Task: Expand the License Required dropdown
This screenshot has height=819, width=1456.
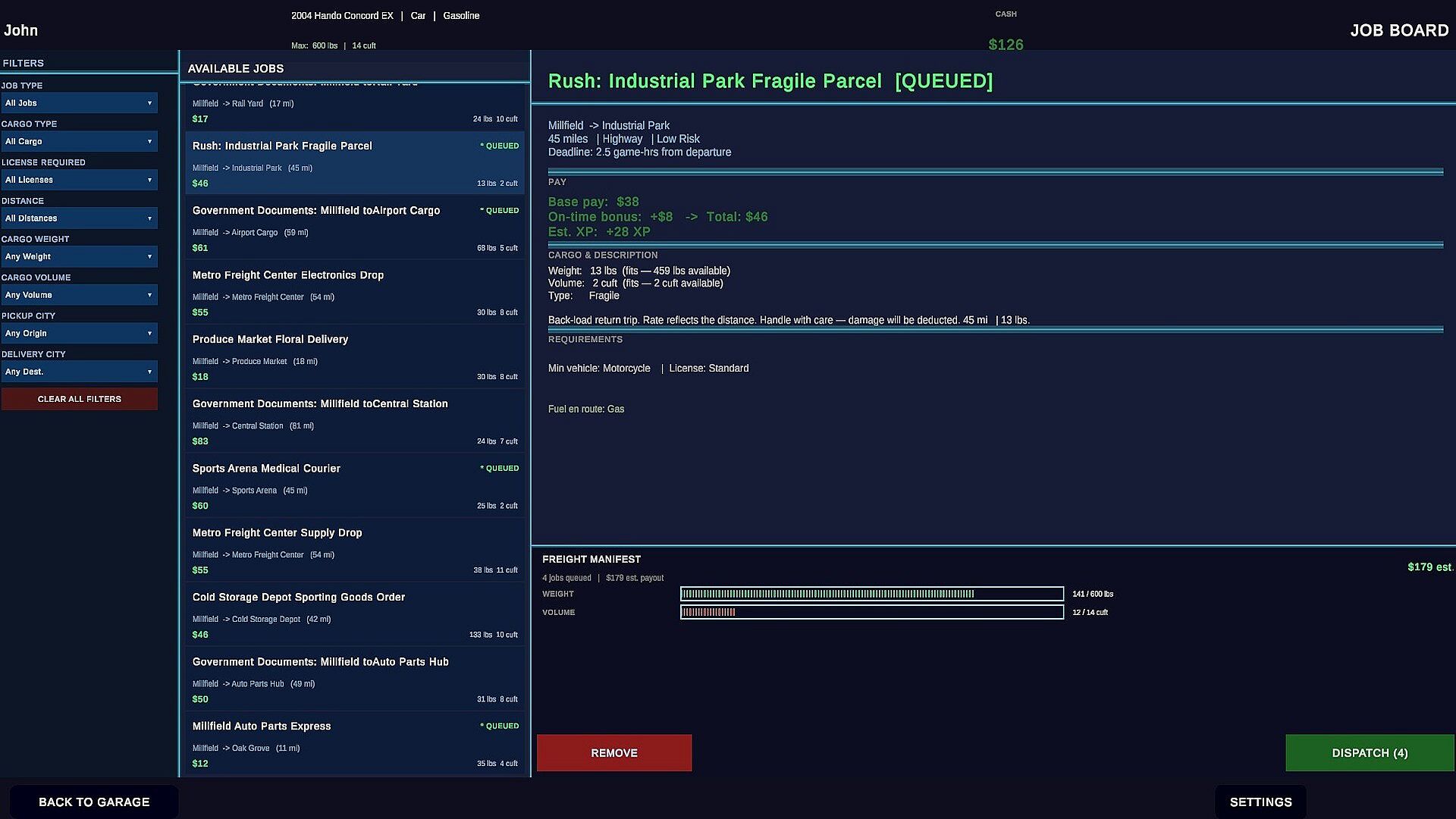Action: click(x=79, y=180)
